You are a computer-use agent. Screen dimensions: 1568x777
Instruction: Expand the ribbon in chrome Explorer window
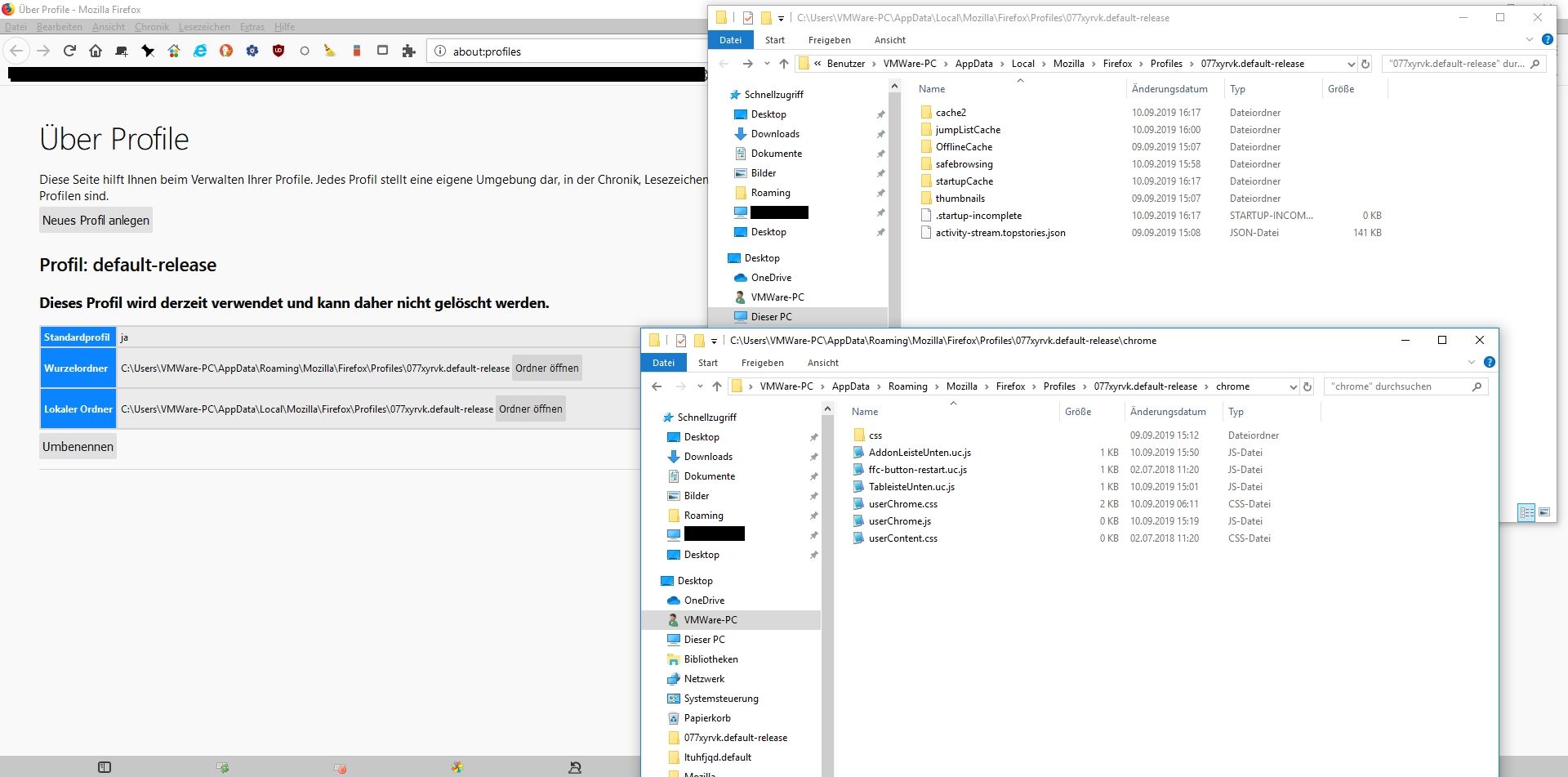(1472, 363)
